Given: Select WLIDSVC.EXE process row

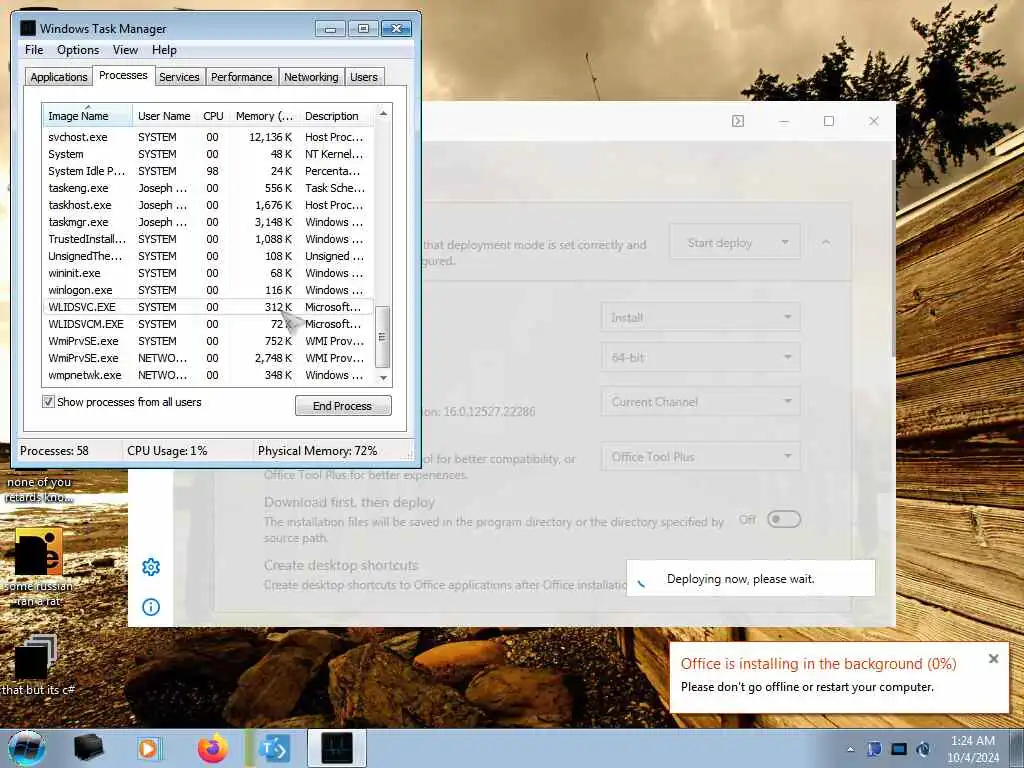Looking at the screenshot, I should coord(208,307).
